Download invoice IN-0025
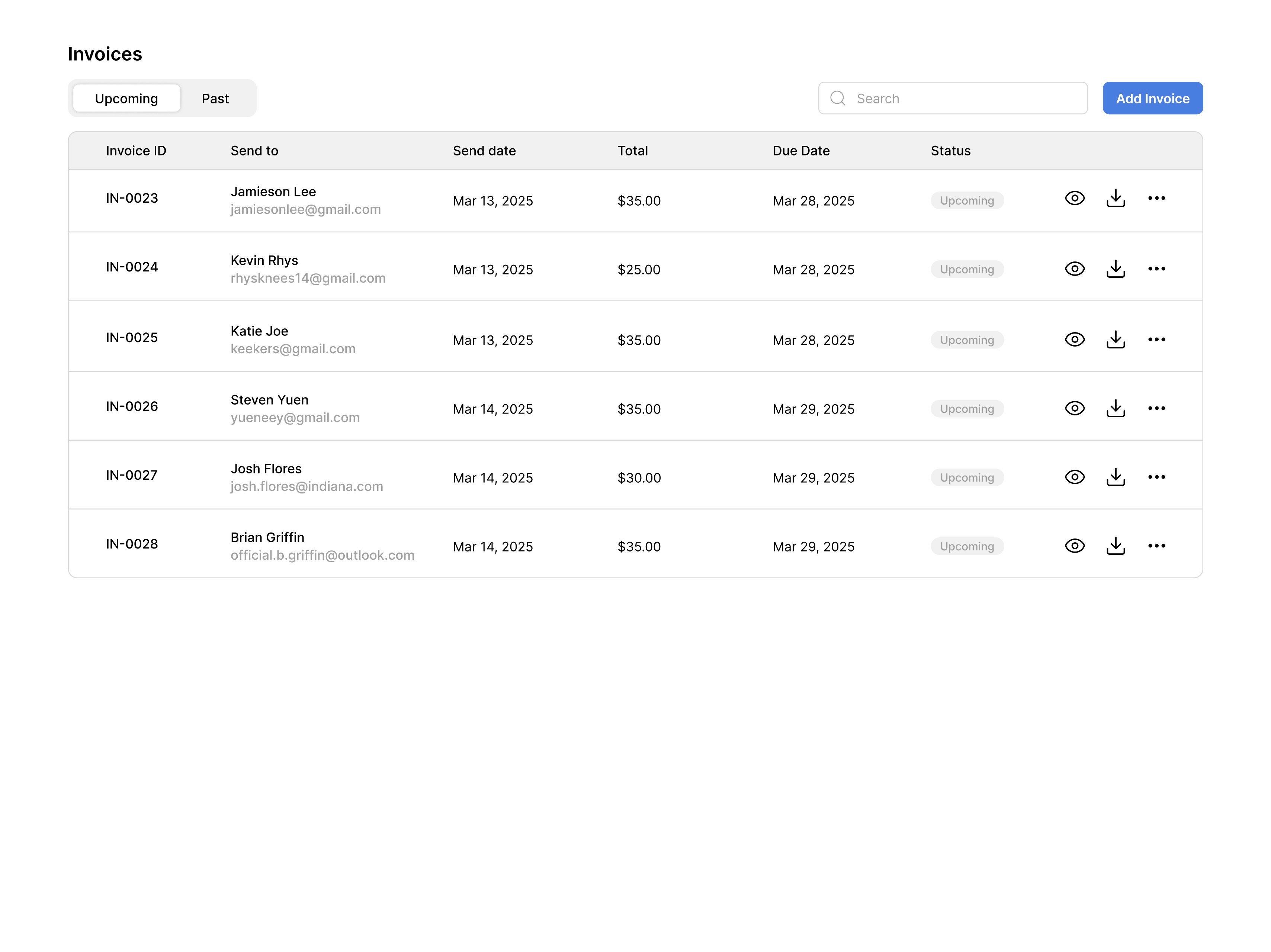Image resolution: width=1271 pixels, height=952 pixels. [1115, 339]
